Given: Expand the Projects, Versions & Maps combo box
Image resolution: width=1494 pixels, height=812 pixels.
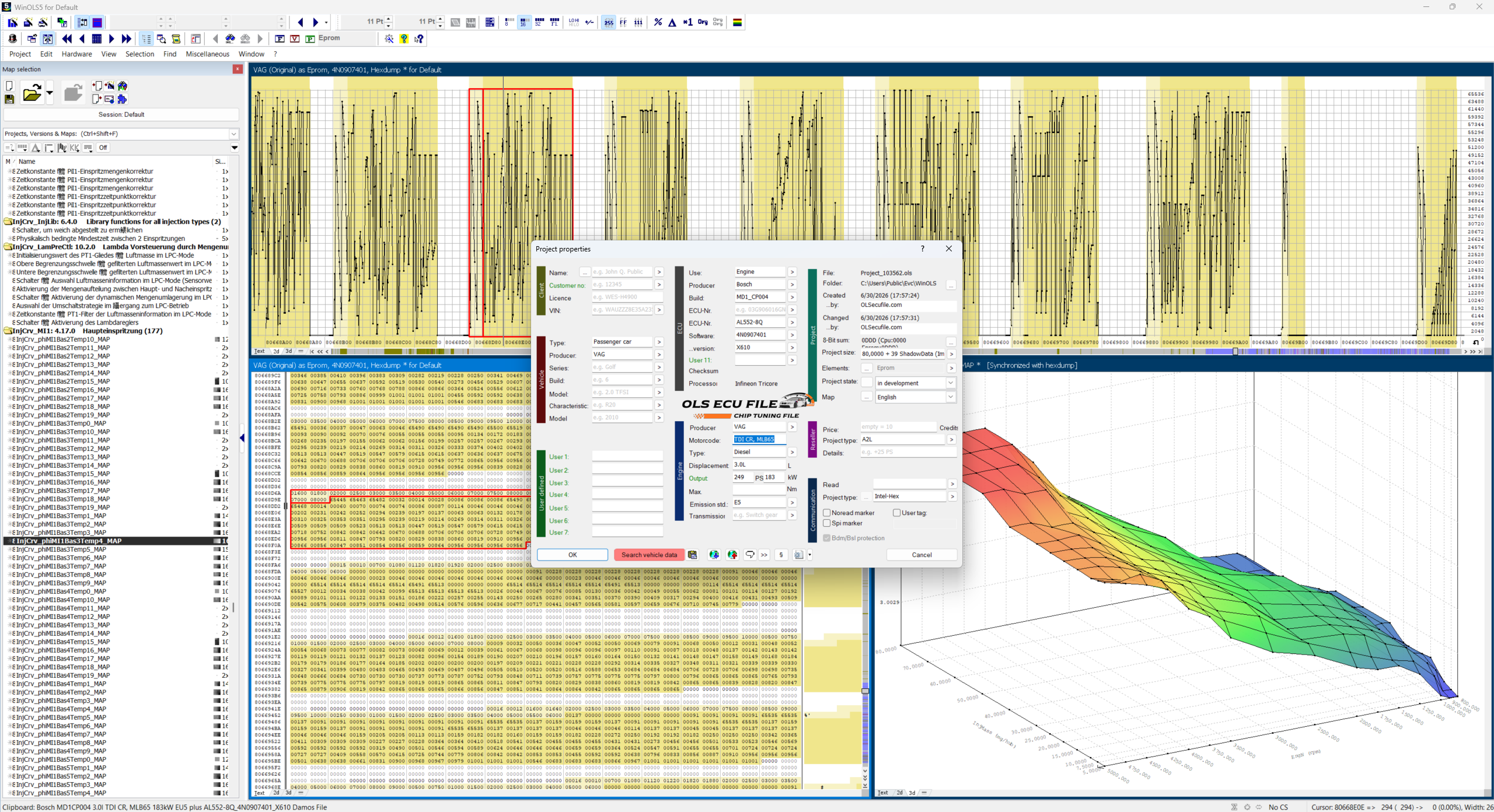Looking at the screenshot, I should click(233, 134).
